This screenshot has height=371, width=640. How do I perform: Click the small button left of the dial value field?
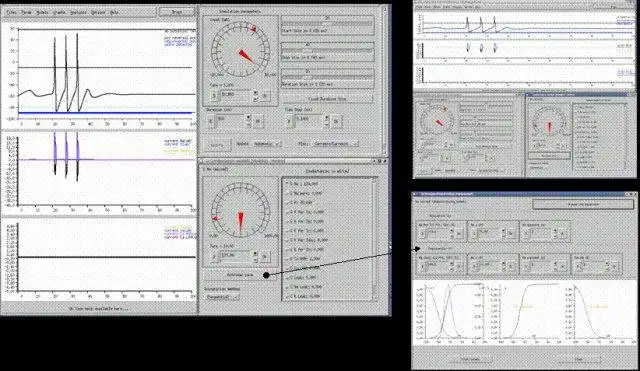point(215,96)
